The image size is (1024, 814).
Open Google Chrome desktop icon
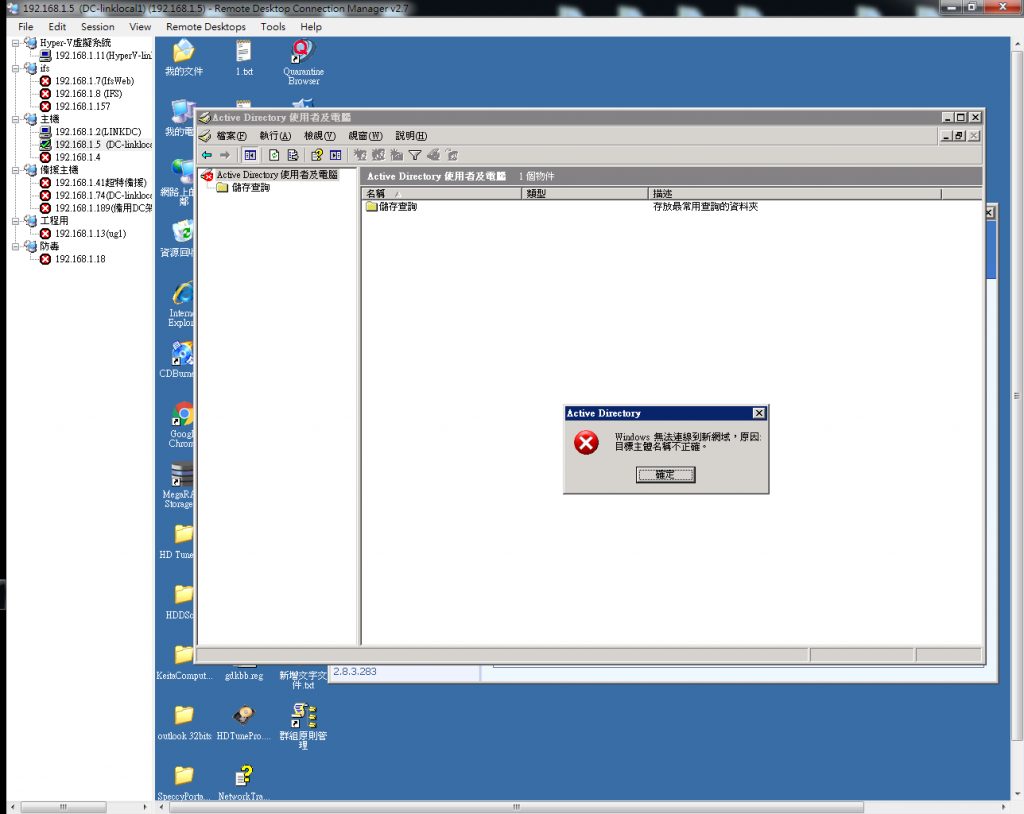182,424
